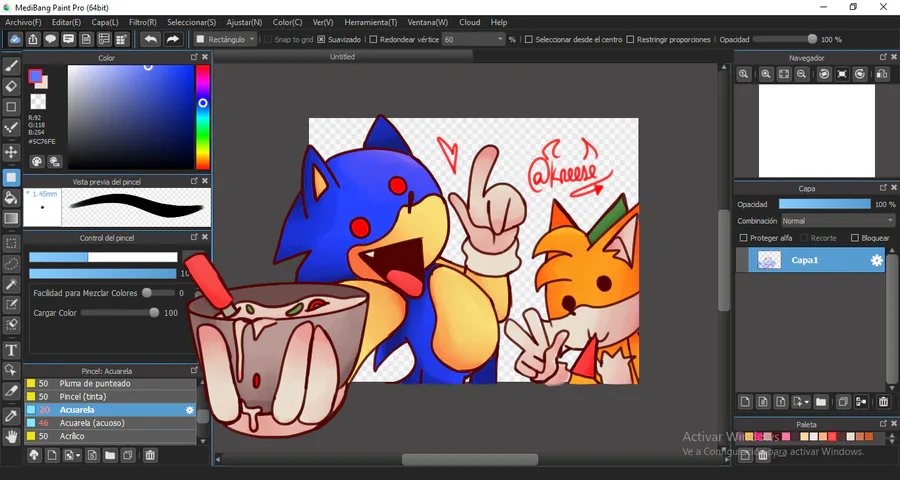Adjust the Cargar Color slider
The image size is (900, 480).
click(x=120, y=313)
